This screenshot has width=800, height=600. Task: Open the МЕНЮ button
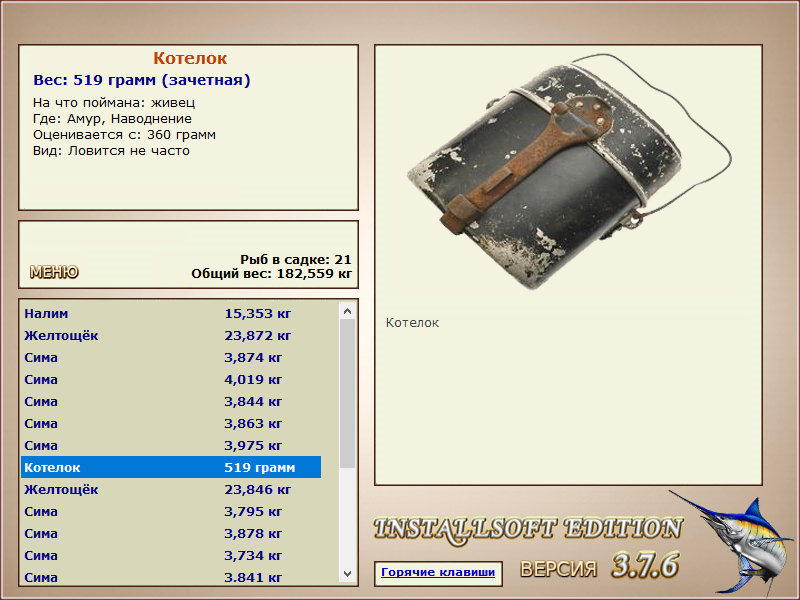54,272
